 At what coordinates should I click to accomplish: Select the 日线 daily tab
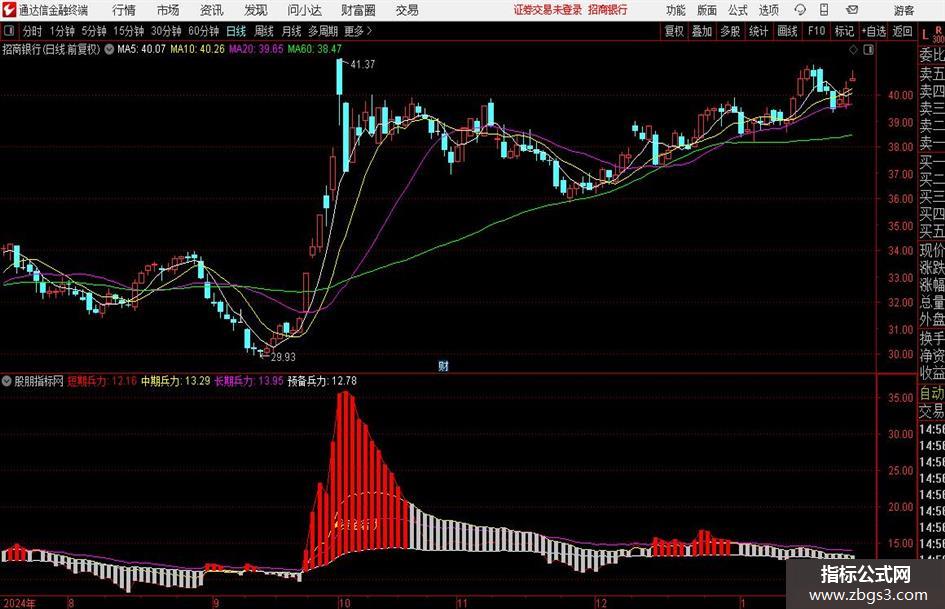click(236, 31)
